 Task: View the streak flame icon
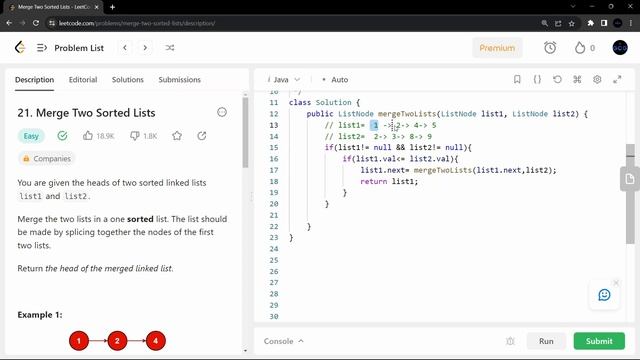(x=580, y=48)
